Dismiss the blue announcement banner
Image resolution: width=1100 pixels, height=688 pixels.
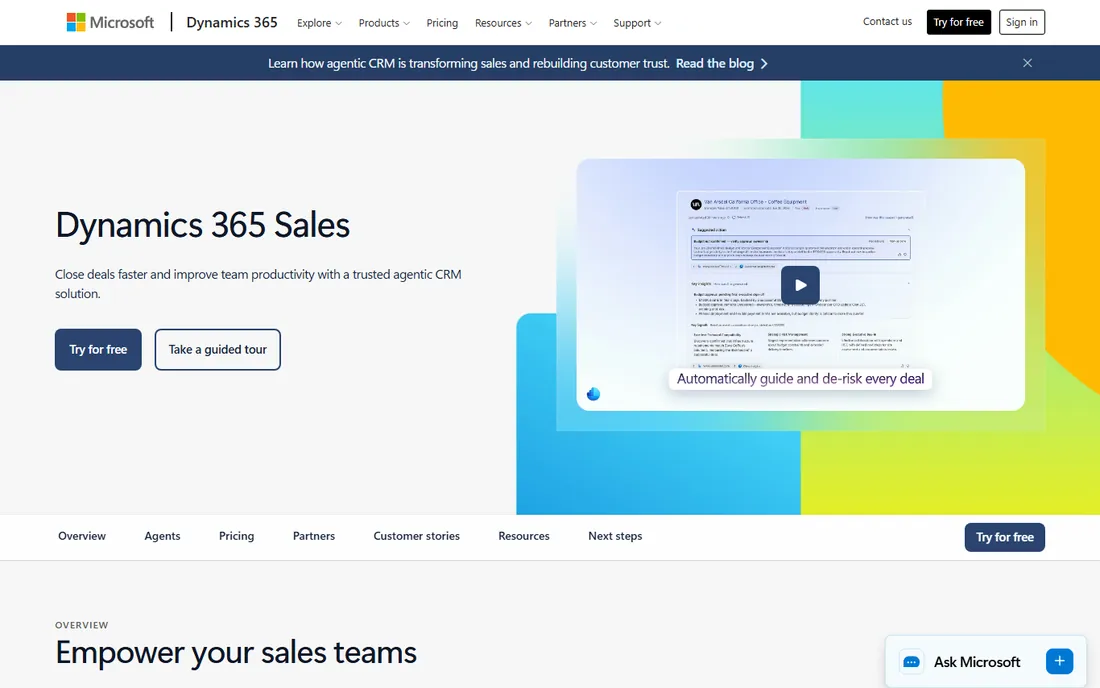point(1027,63)
